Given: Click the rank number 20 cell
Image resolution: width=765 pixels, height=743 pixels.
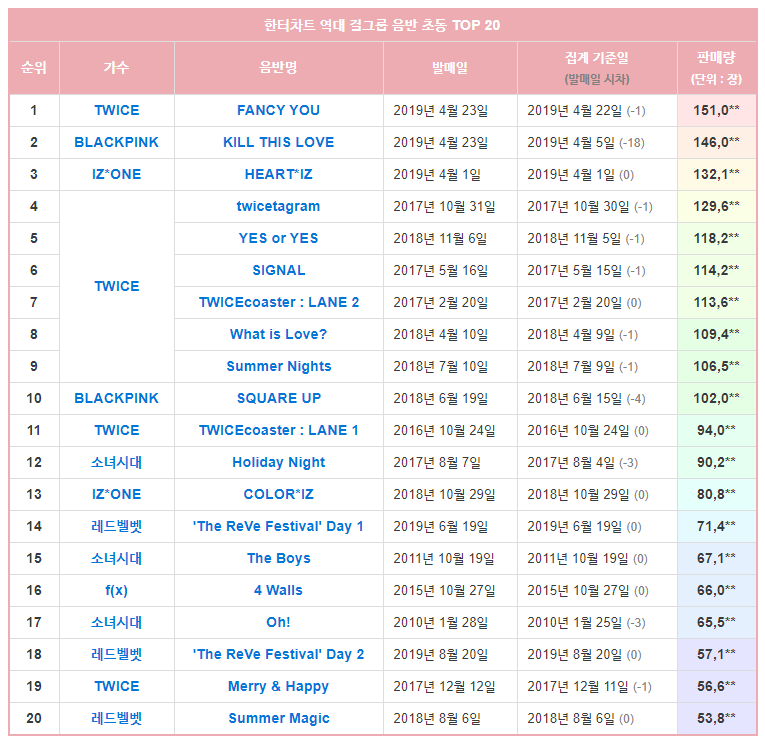Looking at the screenshot, I should pos(34,718).
